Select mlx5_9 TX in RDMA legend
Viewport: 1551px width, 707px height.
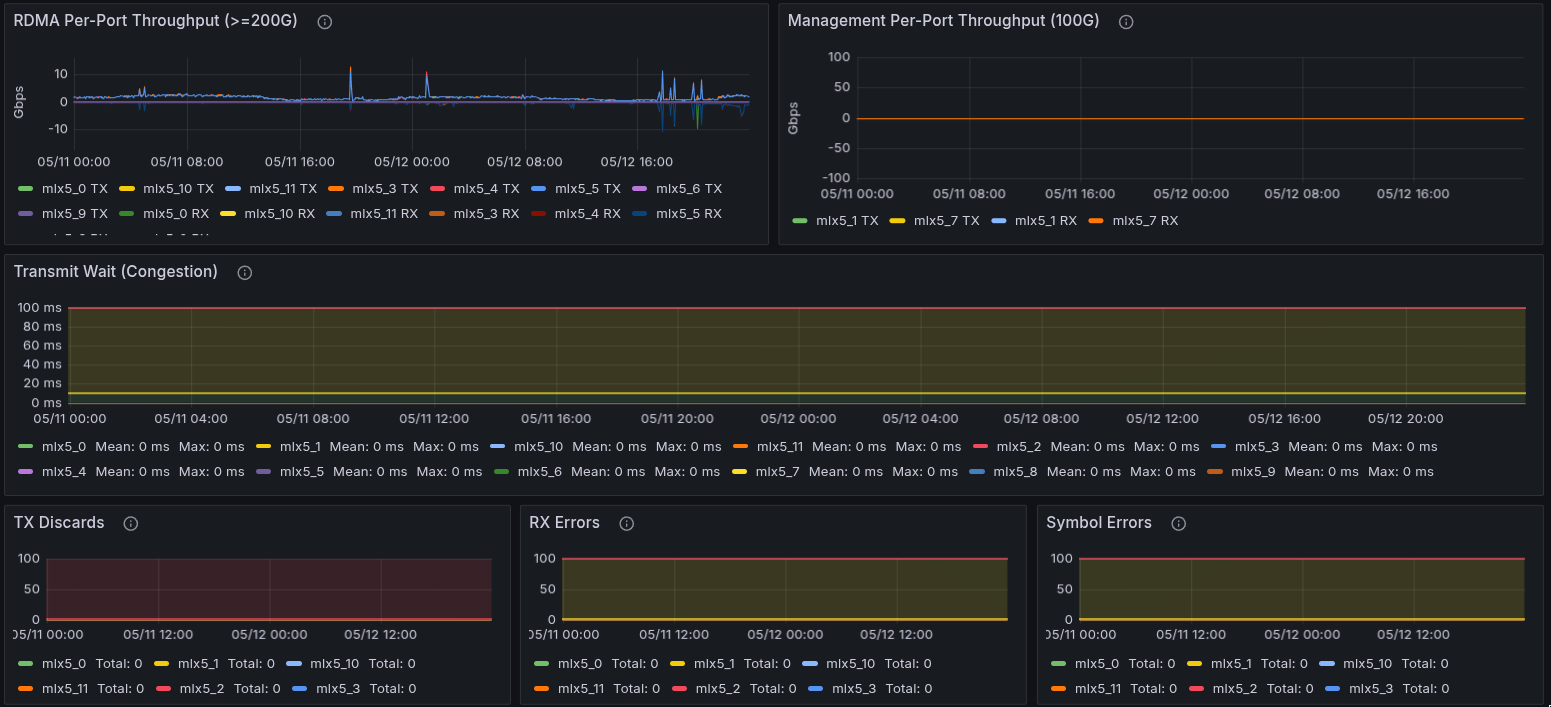[76, 213]
